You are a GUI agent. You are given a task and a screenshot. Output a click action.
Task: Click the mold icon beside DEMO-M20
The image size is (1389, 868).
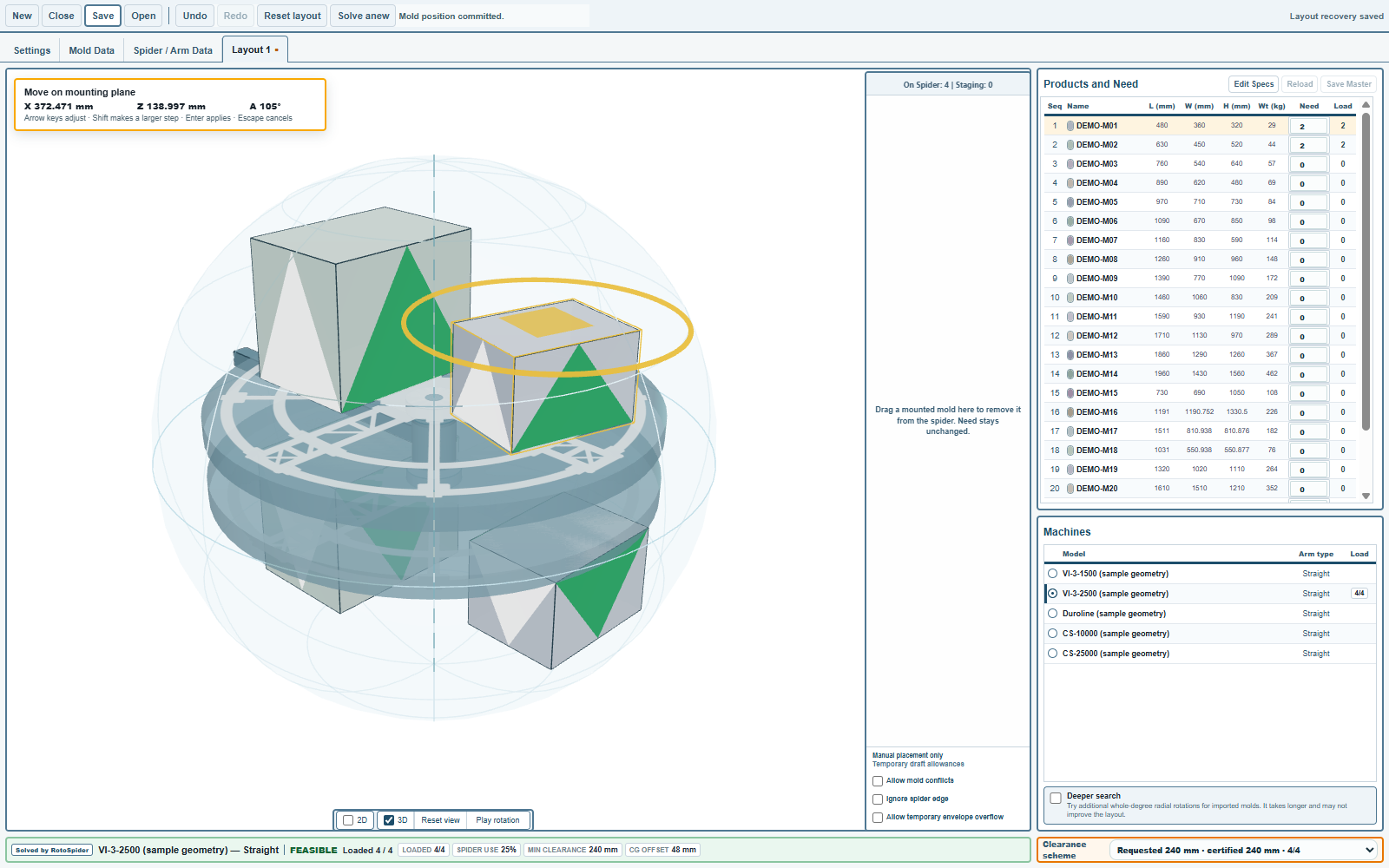[x=1070, y=489]
